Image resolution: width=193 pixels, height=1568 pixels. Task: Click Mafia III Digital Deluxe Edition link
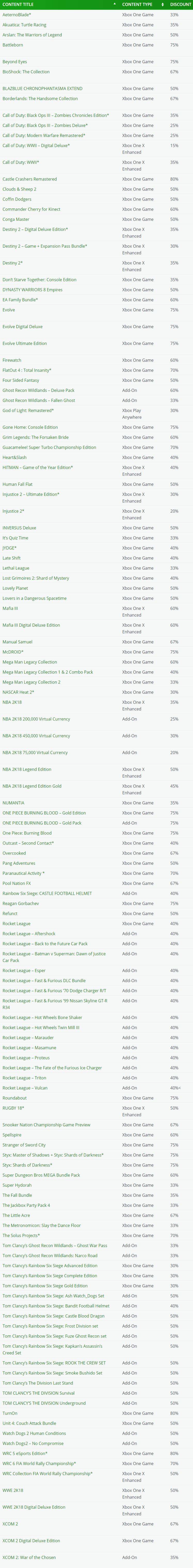[x=31, y=625]
